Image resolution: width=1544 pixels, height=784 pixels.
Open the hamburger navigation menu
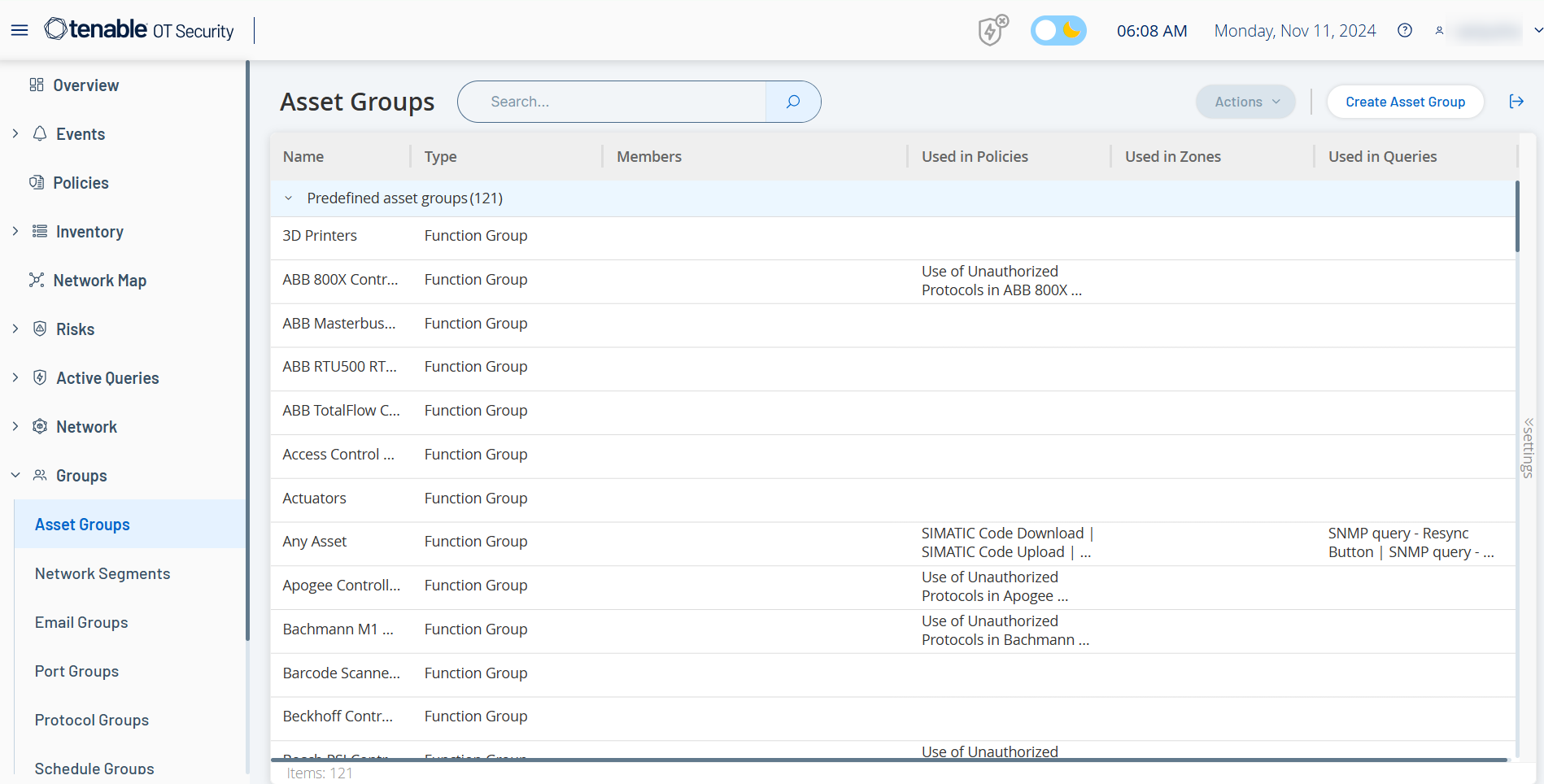20,30
